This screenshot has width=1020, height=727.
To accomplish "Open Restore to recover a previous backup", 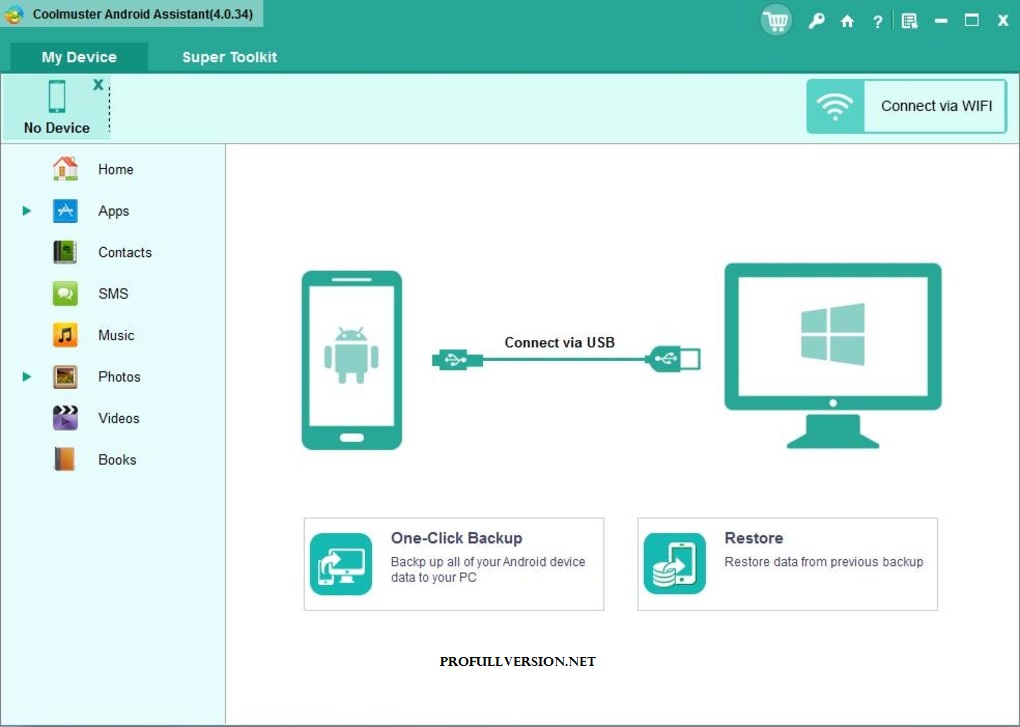I will tap(786, 563).
